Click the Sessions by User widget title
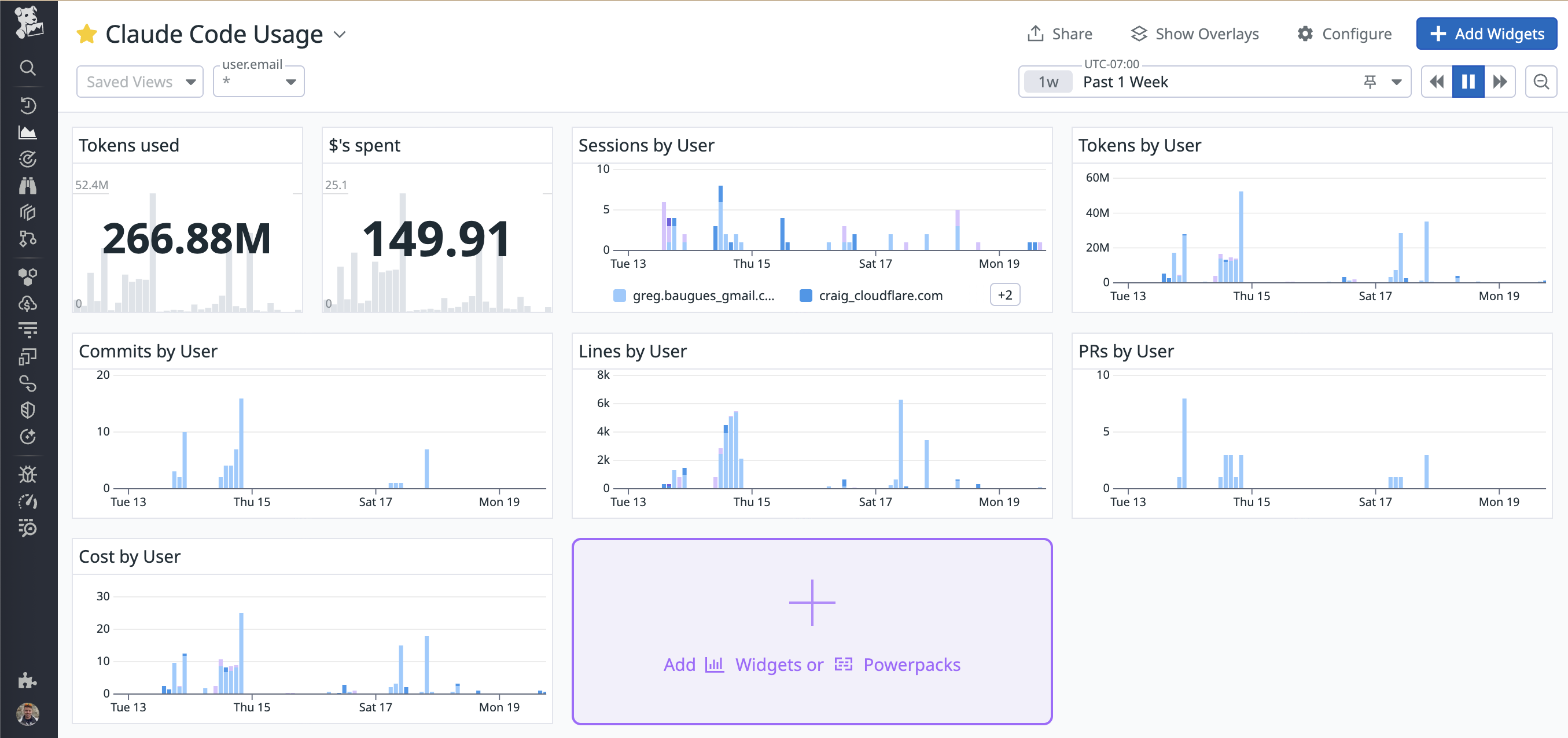 coord(646,145)
